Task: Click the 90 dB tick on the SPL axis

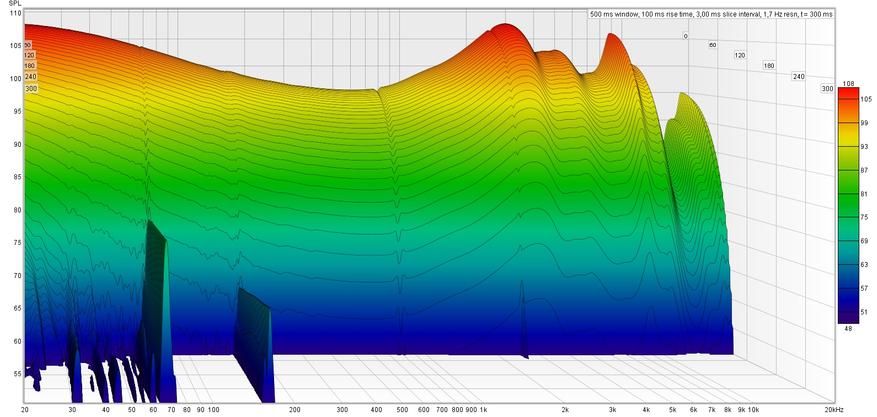Action: (x=18, y=145)
